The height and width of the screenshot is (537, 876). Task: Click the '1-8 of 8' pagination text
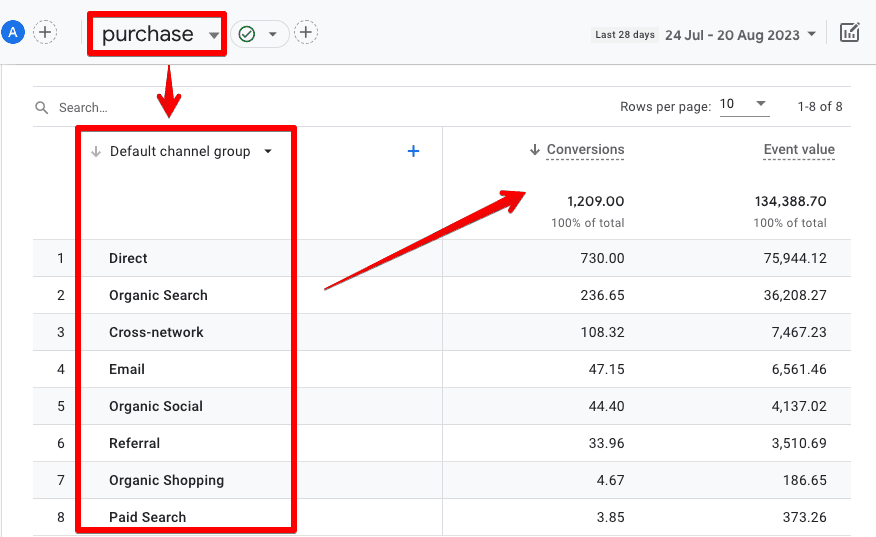coord(820,106)
